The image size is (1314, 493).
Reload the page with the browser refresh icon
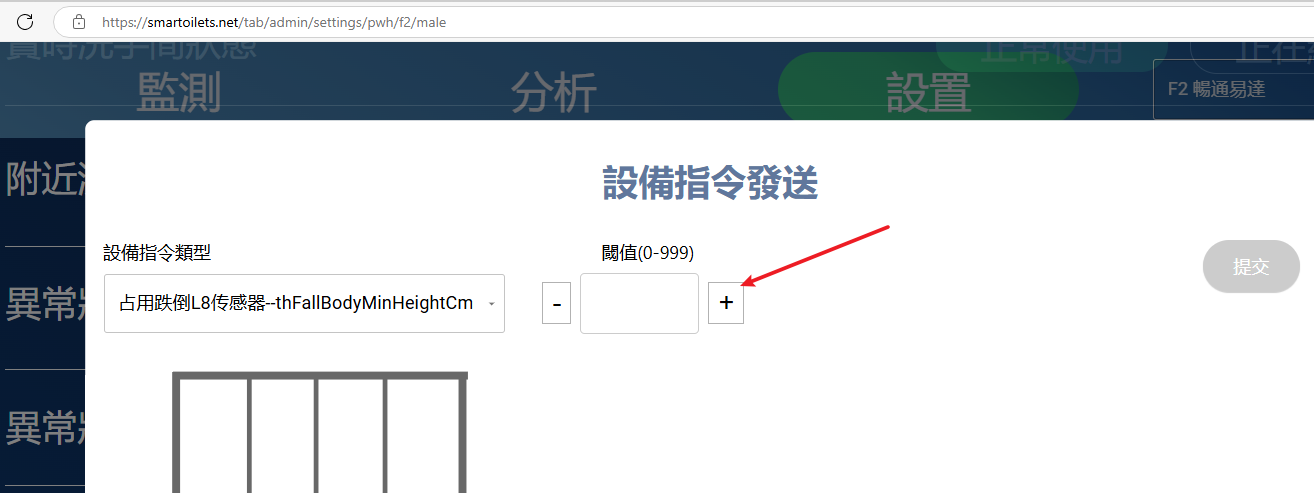[x=25, y=21]
